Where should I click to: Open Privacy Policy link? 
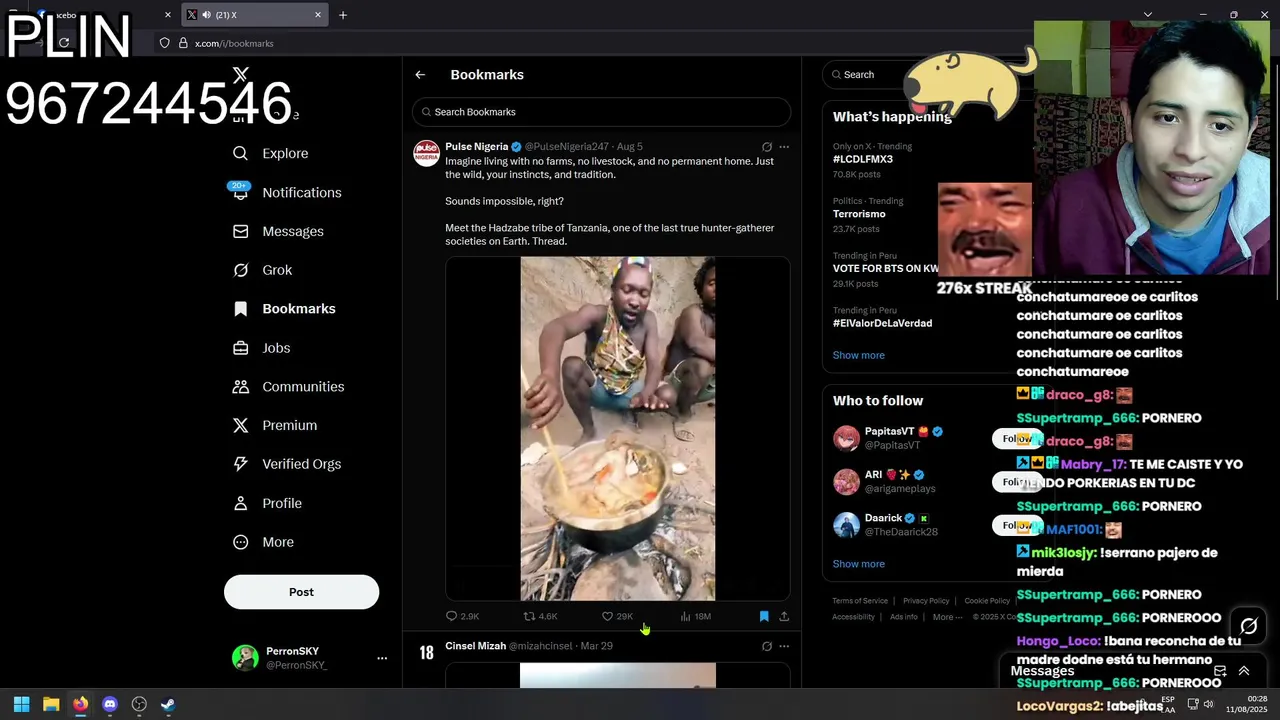[x=926, y=601]
